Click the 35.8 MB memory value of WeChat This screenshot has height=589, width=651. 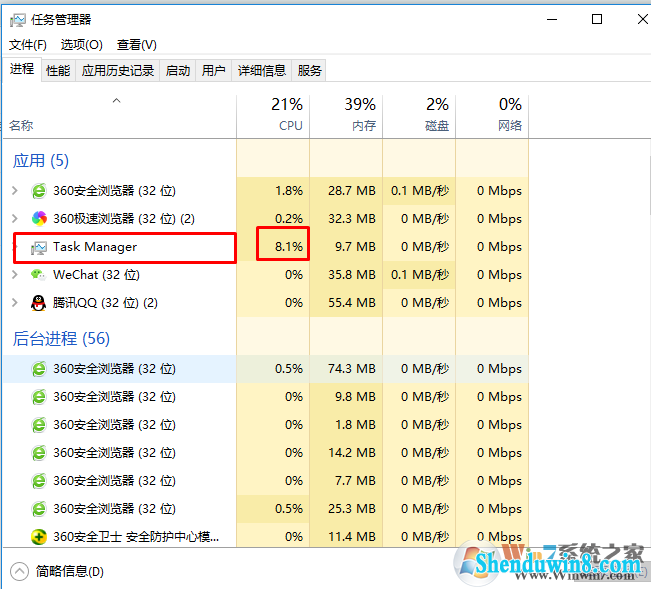click(352, 275)
